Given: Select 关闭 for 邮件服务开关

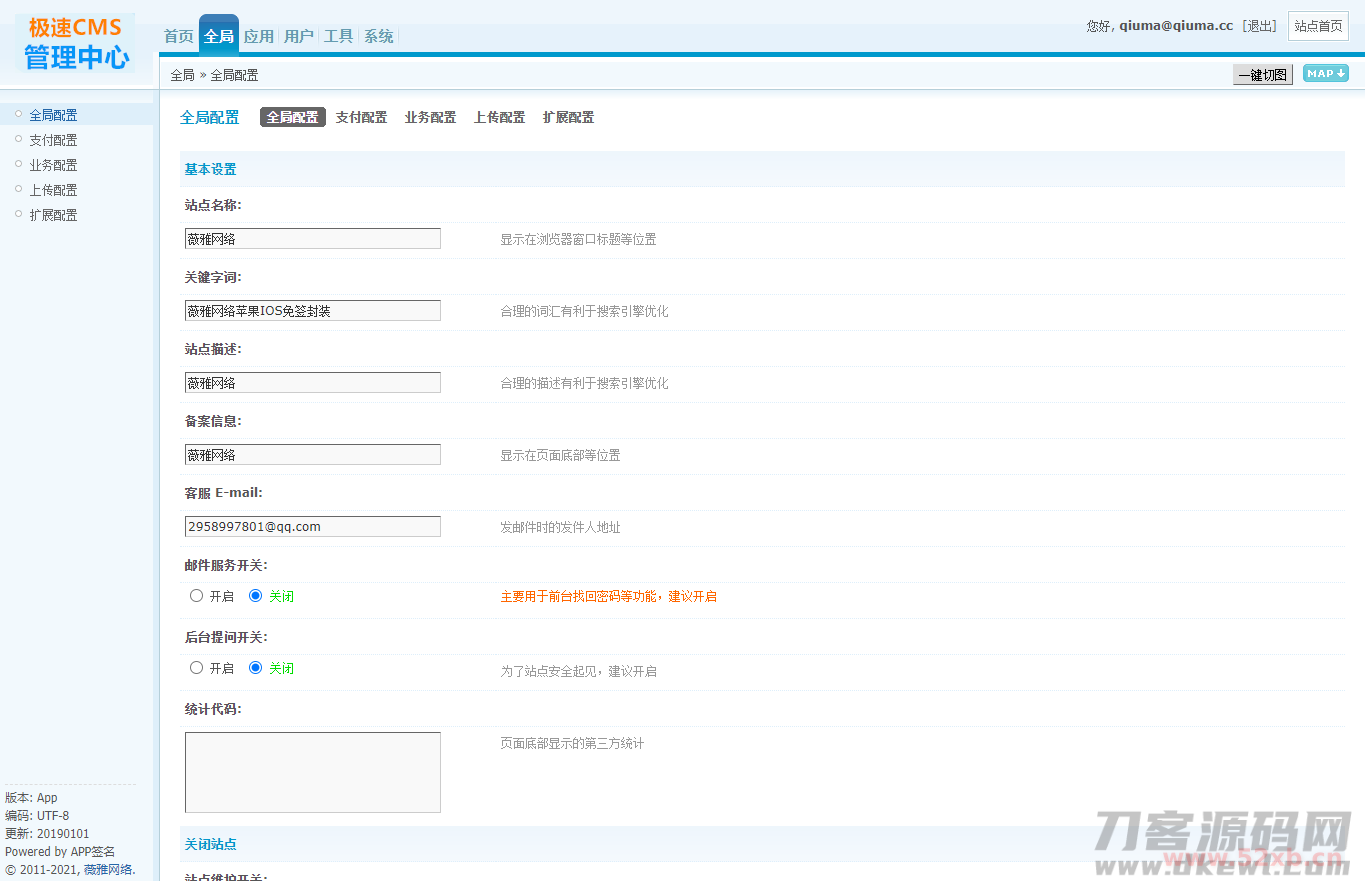Looking at the screenshot, I should [256, 596].
